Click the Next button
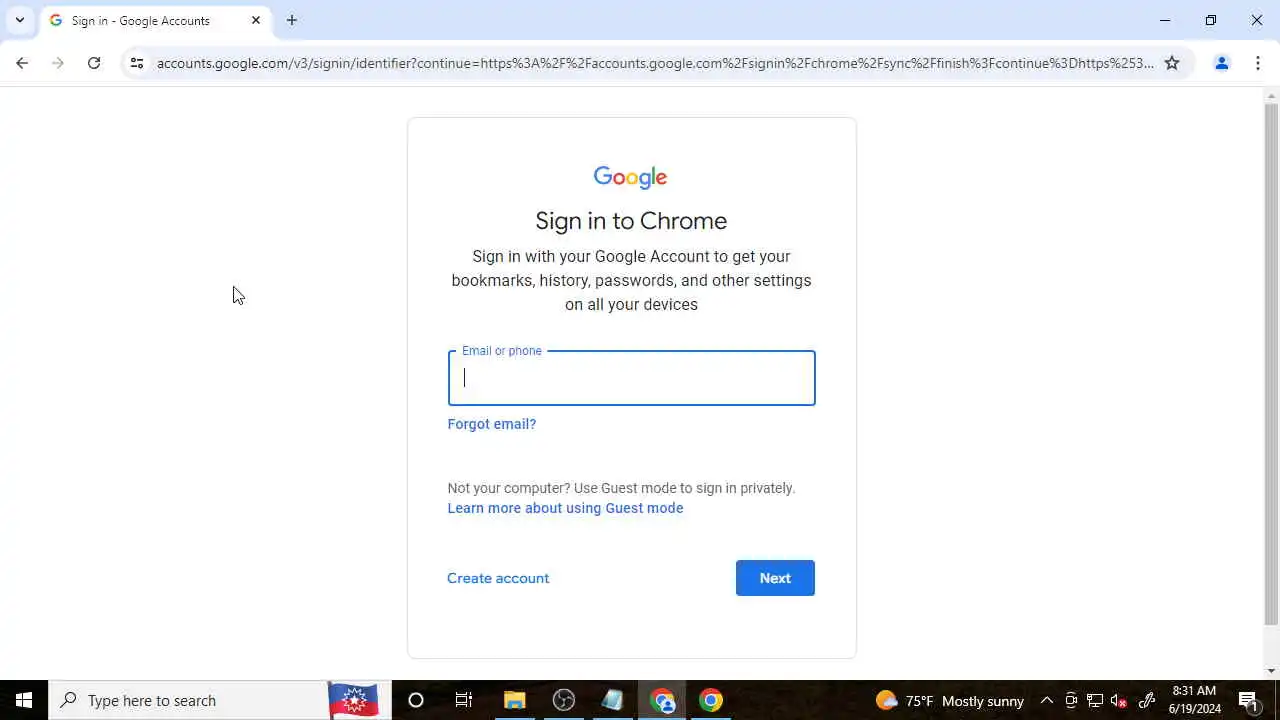This screenshot has width=1280, height=720. point(775,578)
